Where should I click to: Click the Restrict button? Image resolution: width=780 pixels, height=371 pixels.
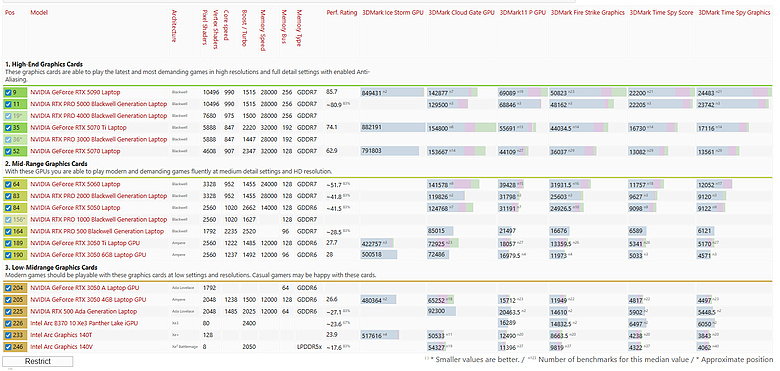point(38,362)
